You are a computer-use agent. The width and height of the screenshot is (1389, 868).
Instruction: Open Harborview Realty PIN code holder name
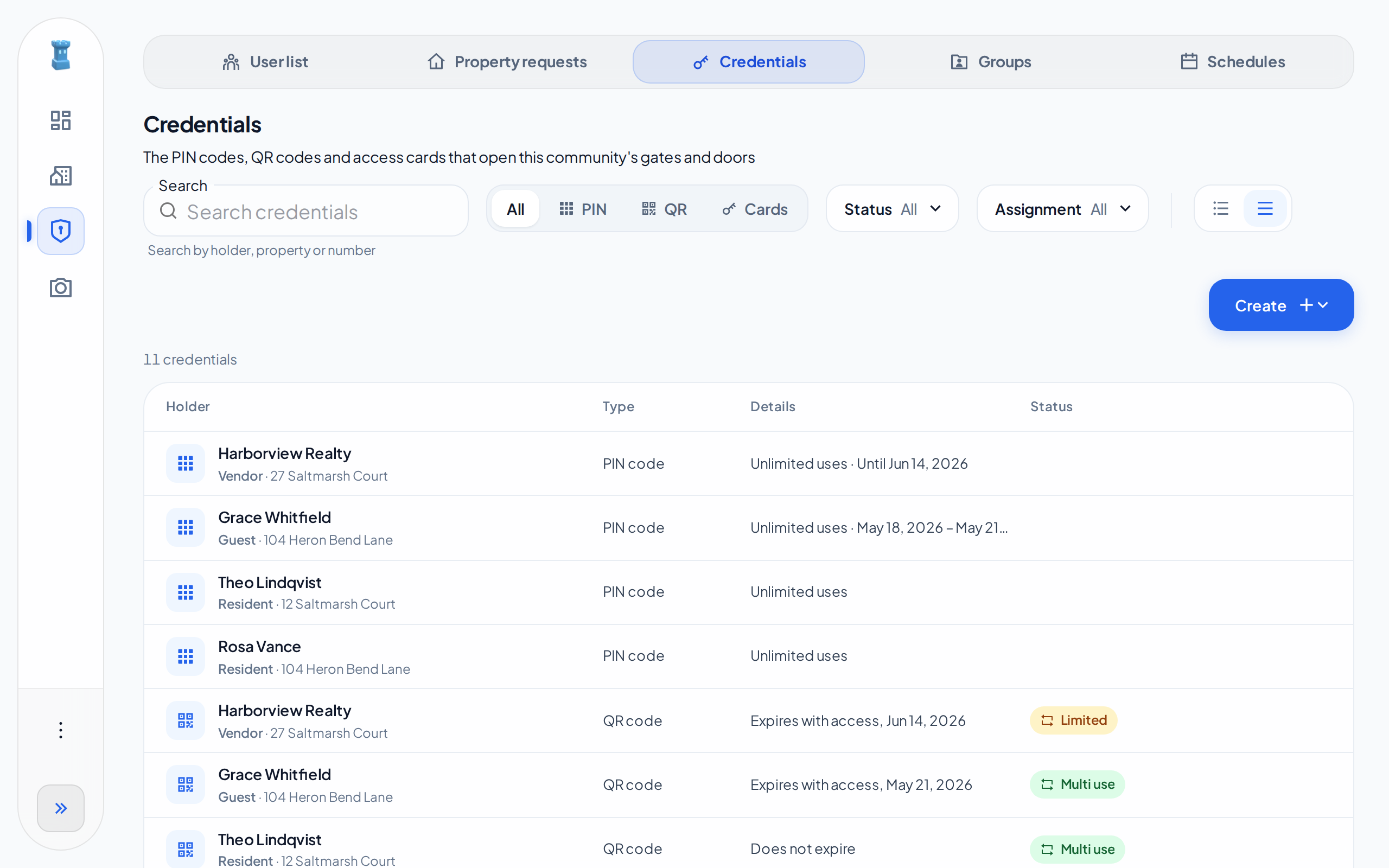[285, 454]
